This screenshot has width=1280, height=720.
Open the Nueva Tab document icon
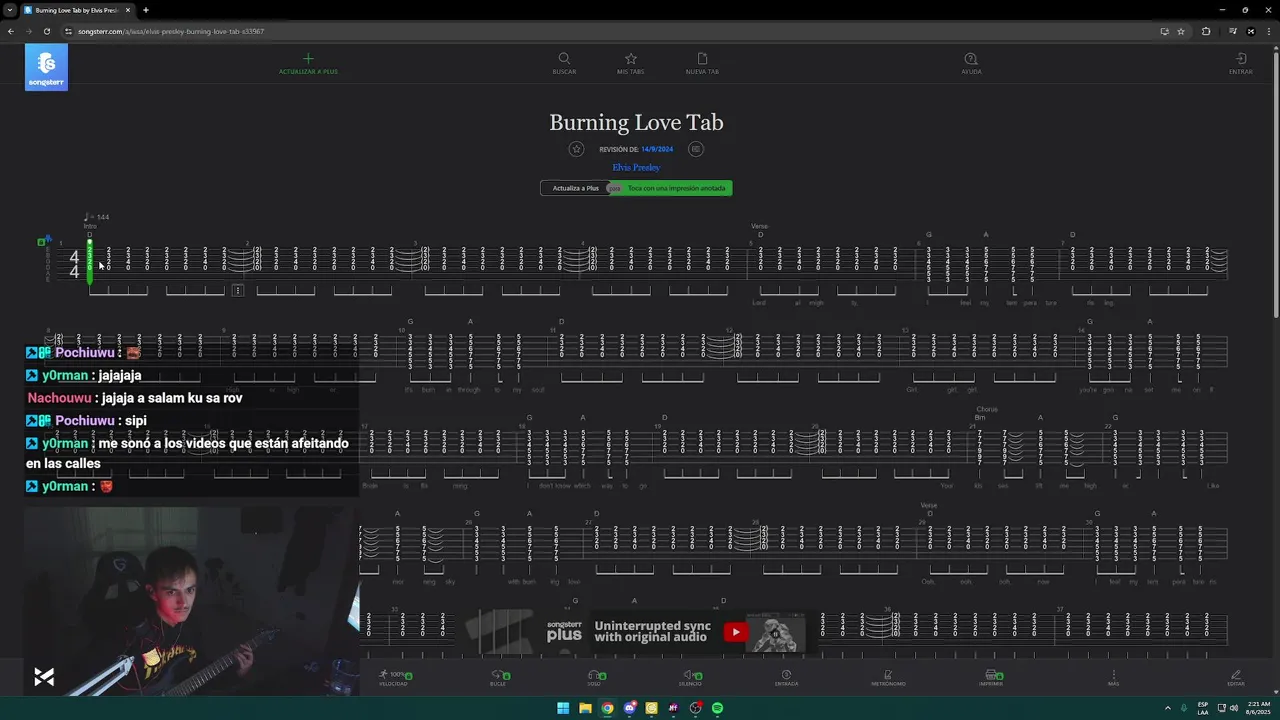coord(702,59)
